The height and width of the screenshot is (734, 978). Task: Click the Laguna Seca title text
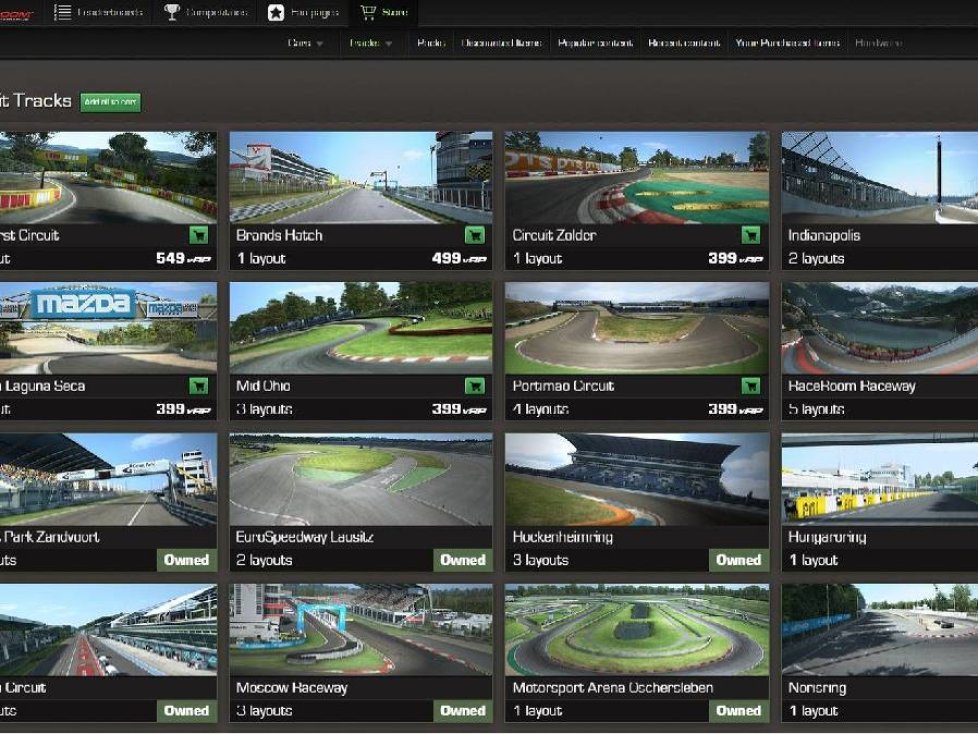click(x=44, y=386)
